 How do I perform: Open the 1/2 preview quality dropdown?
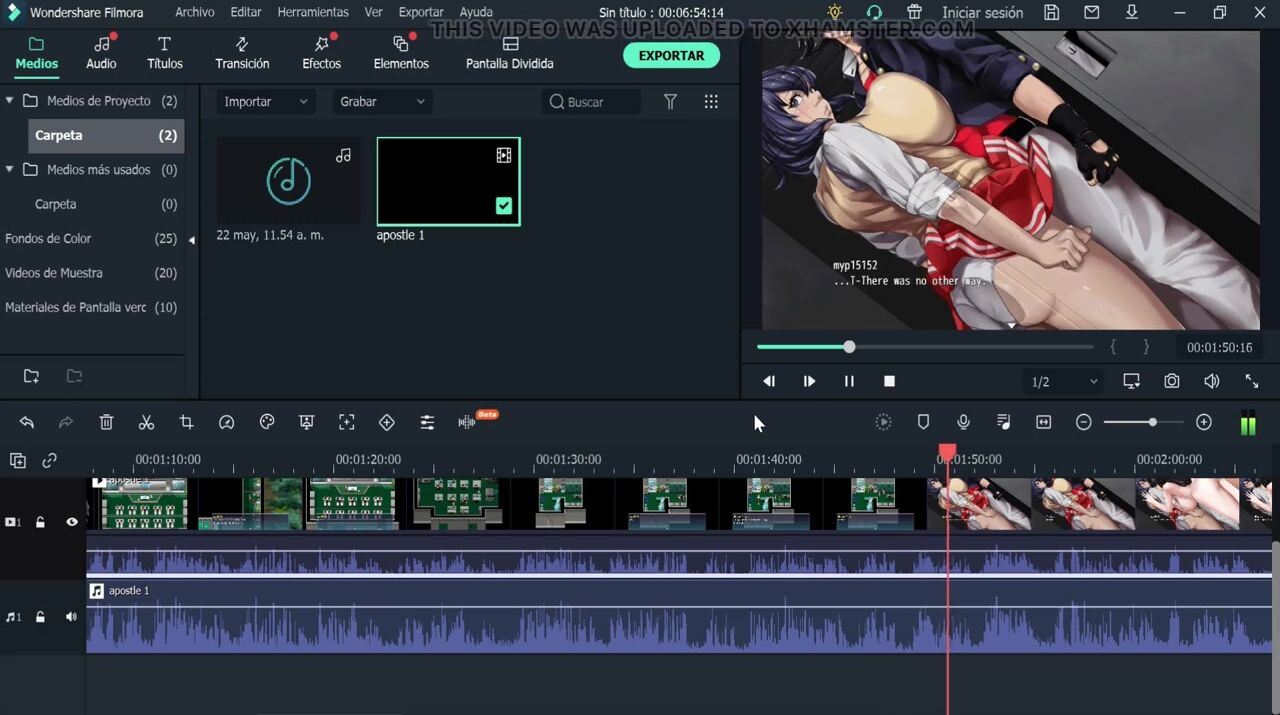click(1064, 382)
